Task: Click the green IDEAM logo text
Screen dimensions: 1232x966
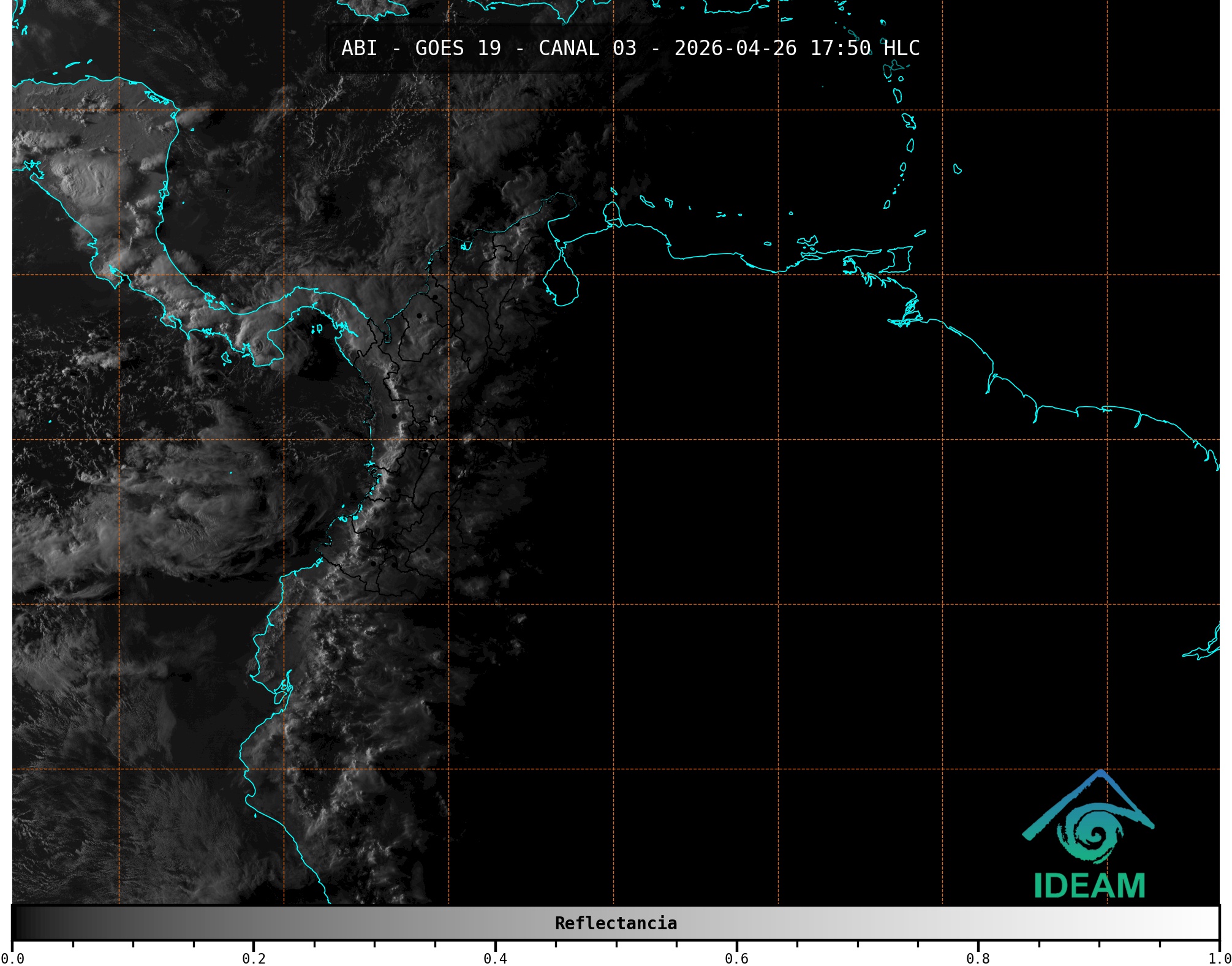Action: coord(1089,886)
